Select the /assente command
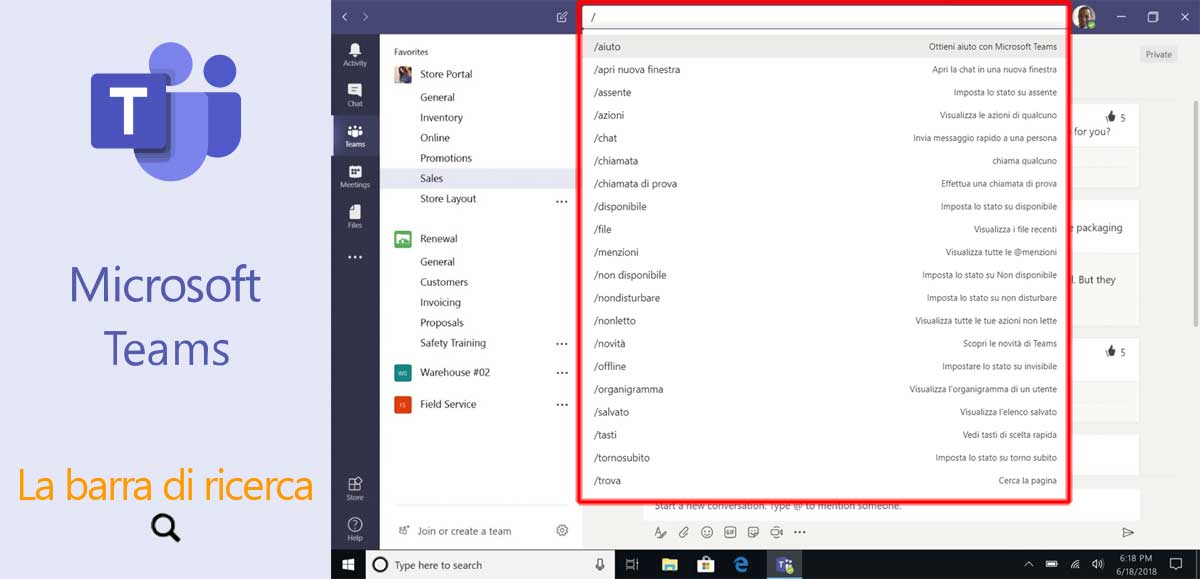Viewport: 1200px width, 579px height. coord(825,92)
